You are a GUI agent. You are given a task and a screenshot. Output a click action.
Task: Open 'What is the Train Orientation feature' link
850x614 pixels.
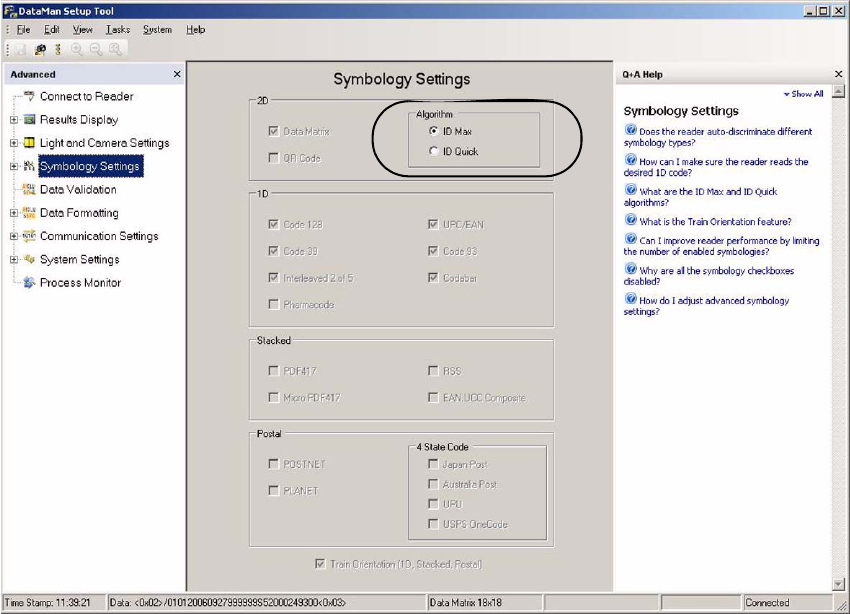pos(707,221)
